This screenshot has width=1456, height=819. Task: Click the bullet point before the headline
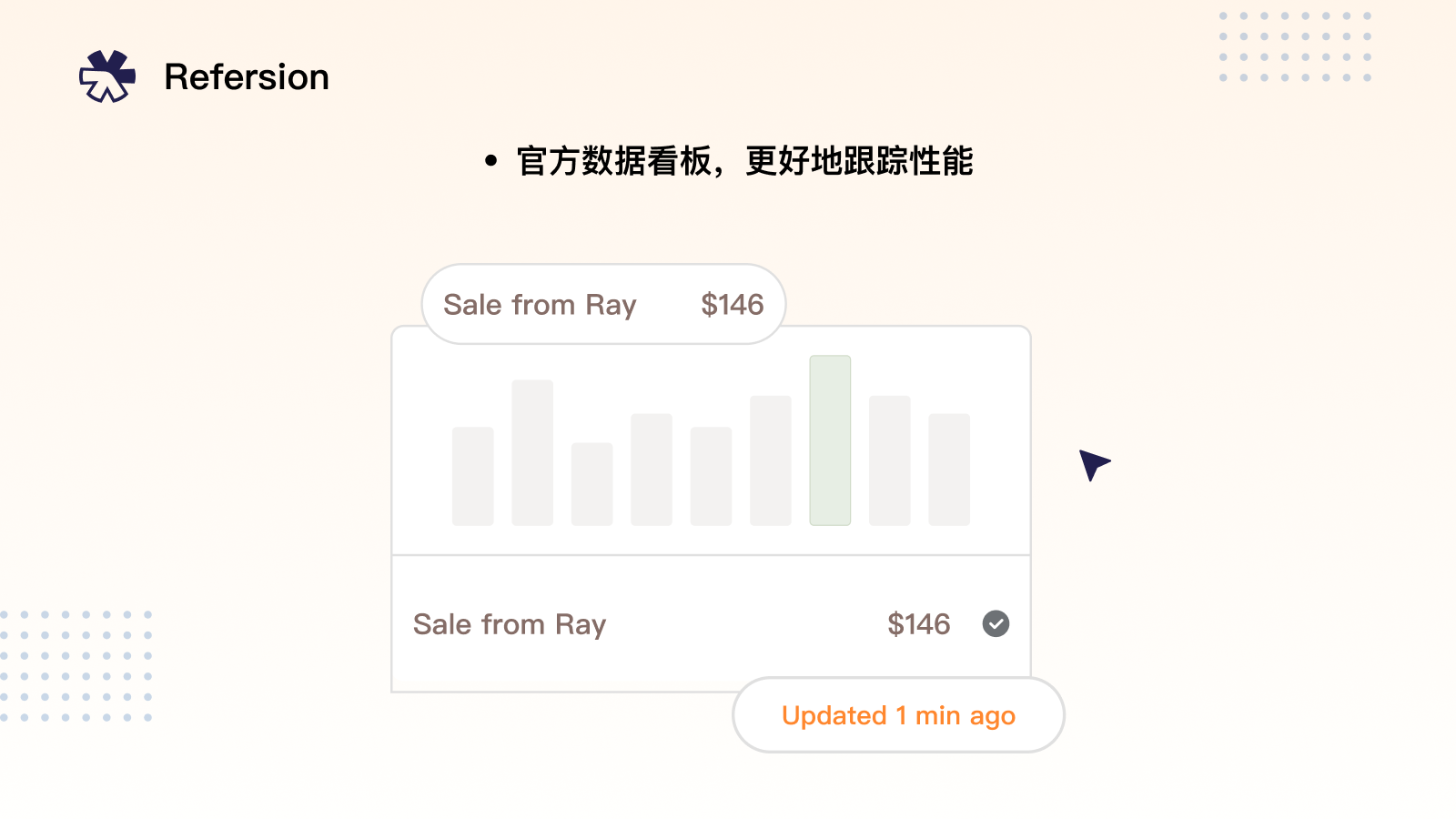[x=491, y=162]
